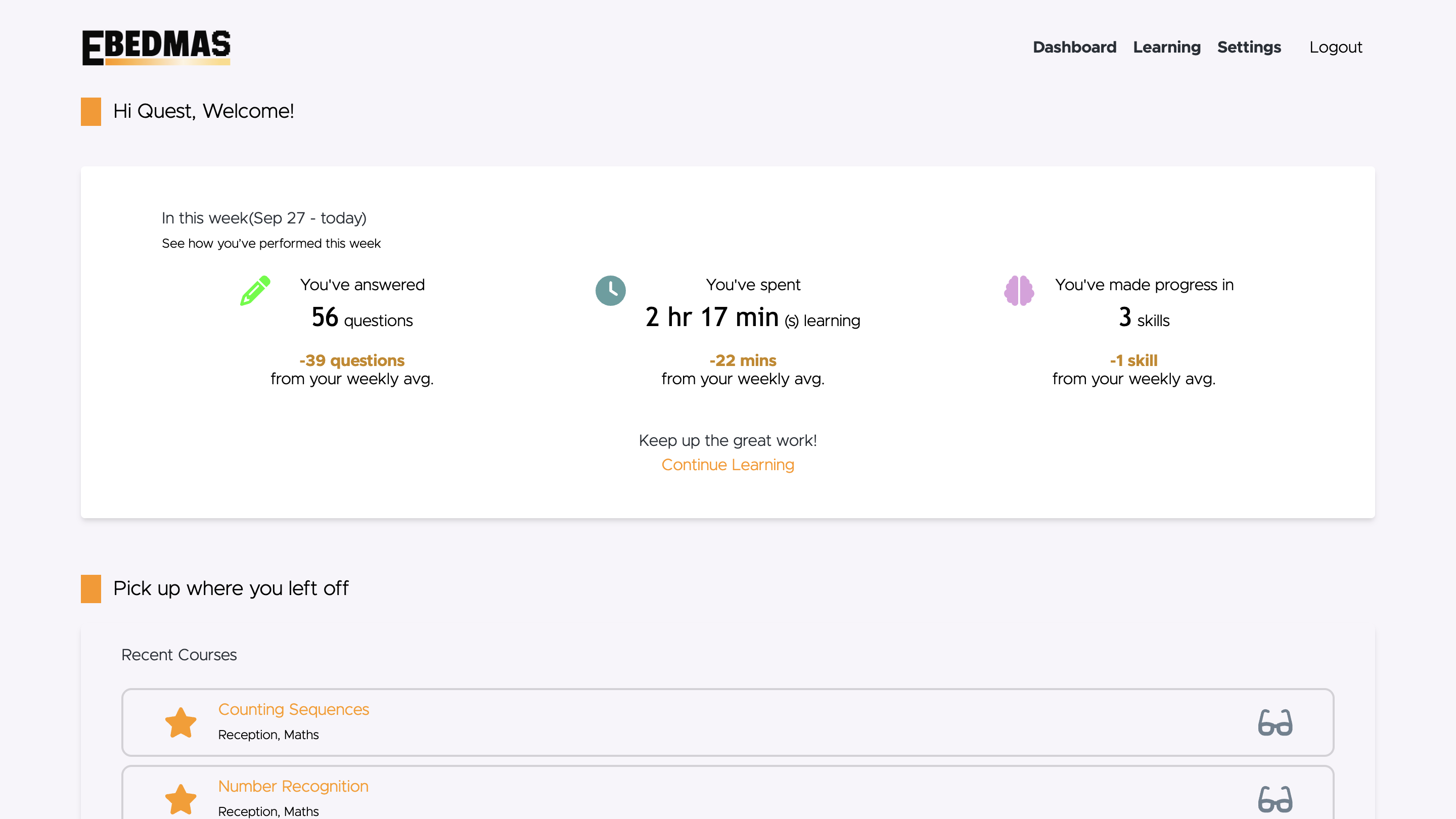Open the Counting Sequences course title
This screenshot has width=1456, height=819.
click(x=293, y=709)
